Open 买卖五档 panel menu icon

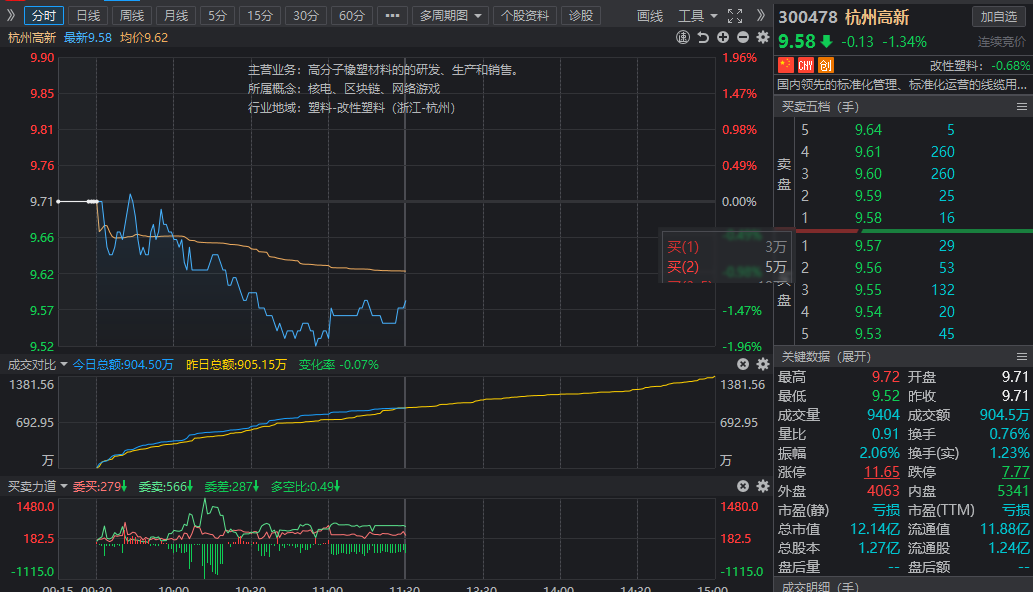pyautogui.click(x=1022, y=106)
